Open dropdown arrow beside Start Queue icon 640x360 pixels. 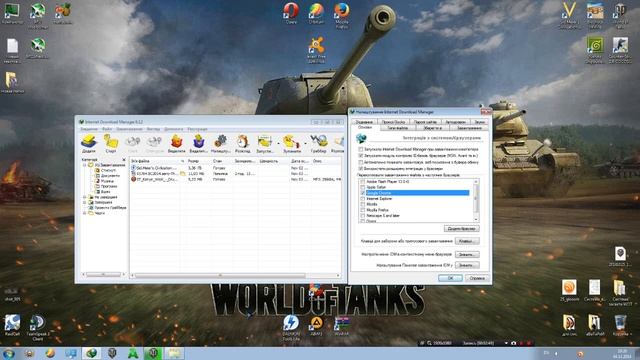point(278,143)
